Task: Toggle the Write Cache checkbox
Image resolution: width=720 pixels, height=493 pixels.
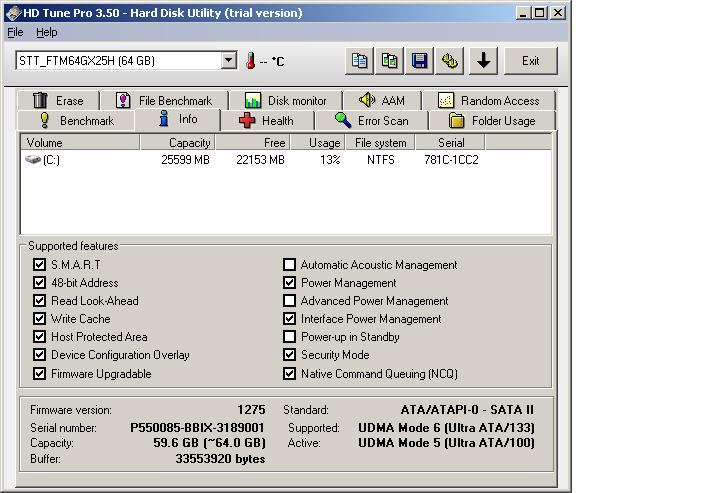Action: tap(39, 319)
